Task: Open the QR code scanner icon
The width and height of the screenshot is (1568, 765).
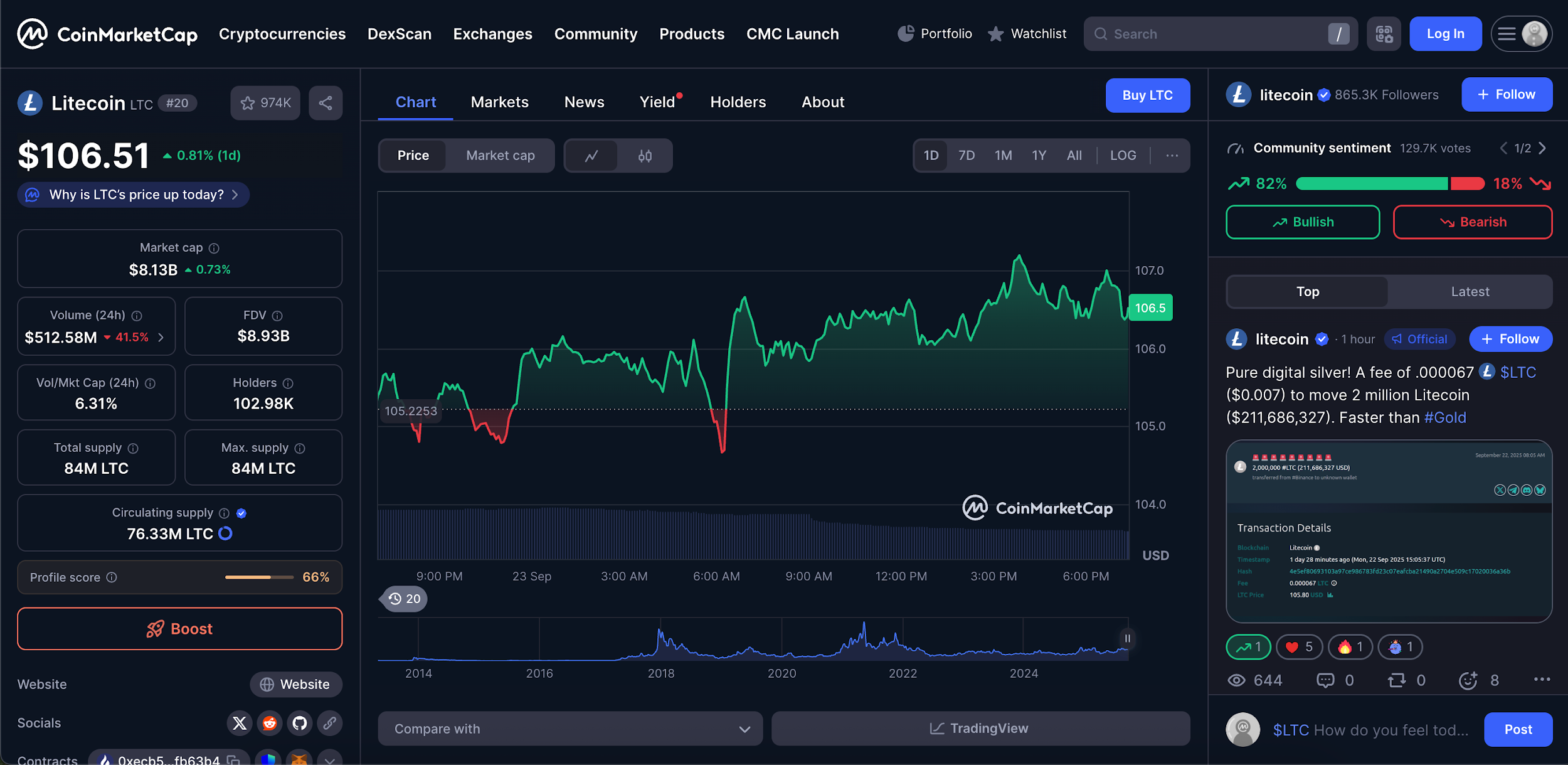Action: point(1384,34)
